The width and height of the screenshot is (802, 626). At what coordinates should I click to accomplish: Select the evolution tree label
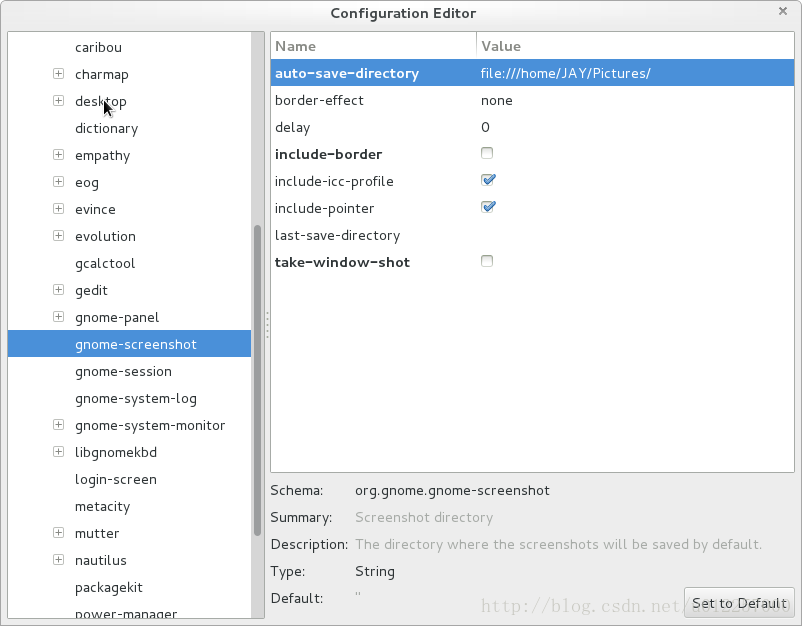click(x=105, y=236)
